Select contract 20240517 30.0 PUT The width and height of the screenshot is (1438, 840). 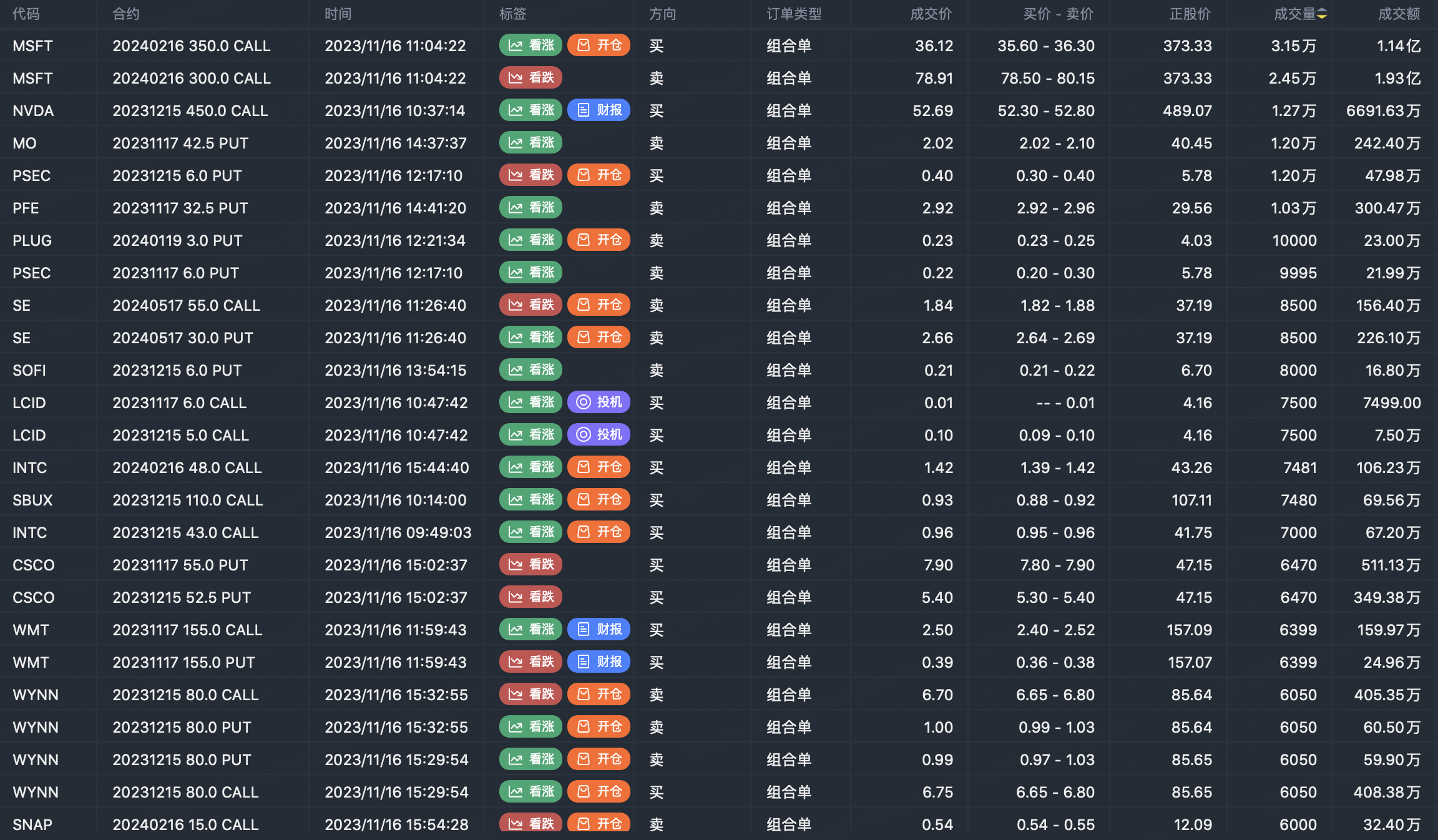(183, 338)
